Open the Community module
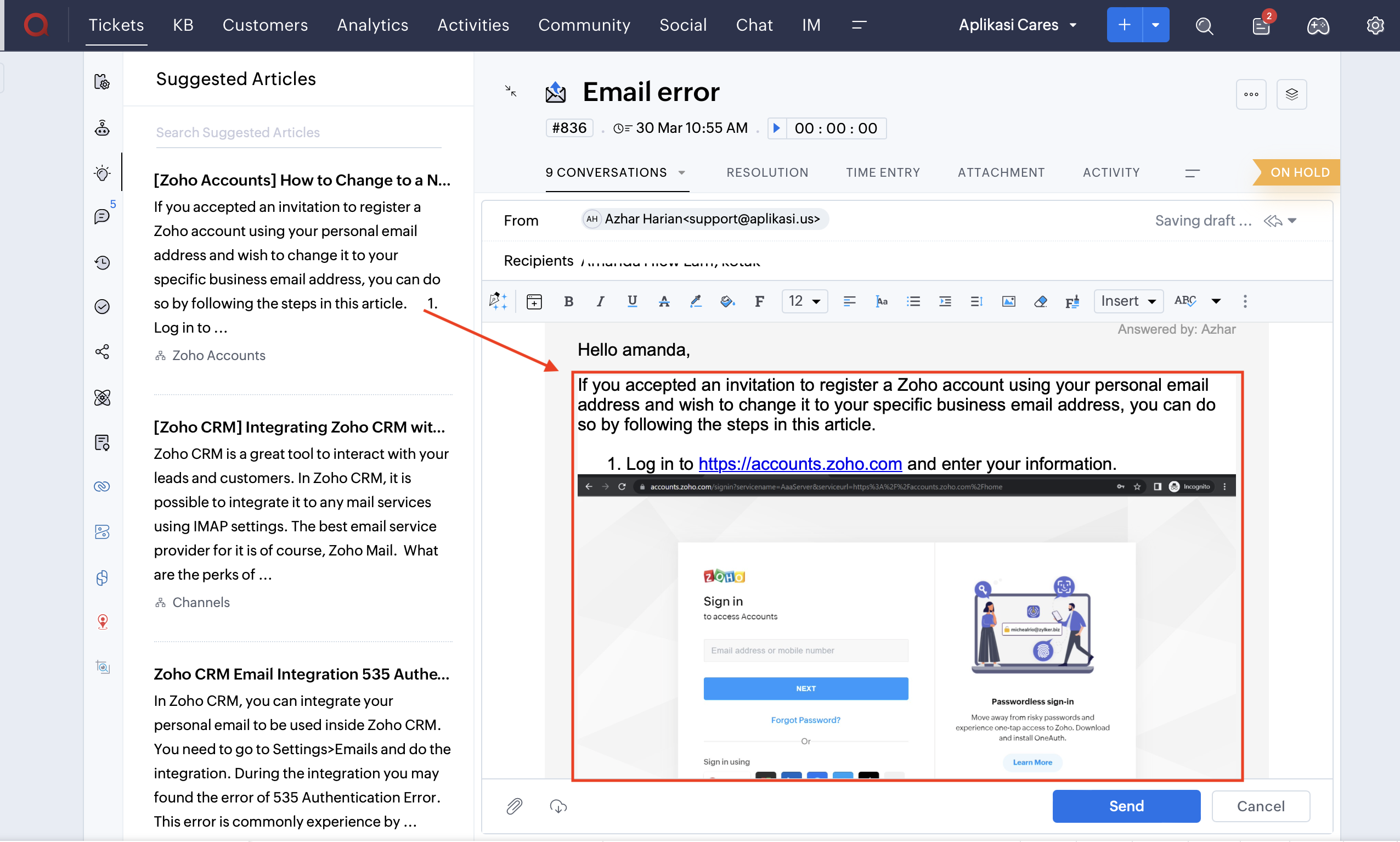The height and width of the screenshot is (842, 1400). pos(584,25)
